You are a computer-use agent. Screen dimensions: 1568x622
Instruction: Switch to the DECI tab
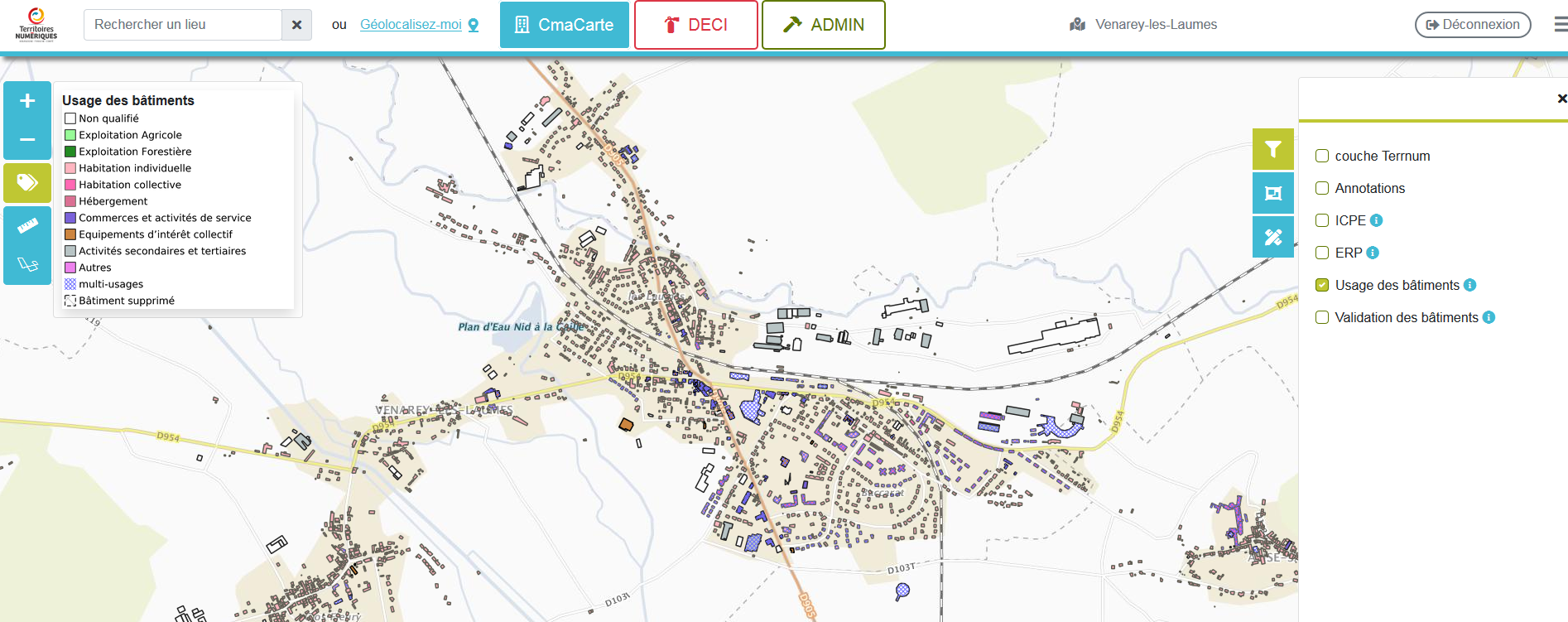coord(695,25)
